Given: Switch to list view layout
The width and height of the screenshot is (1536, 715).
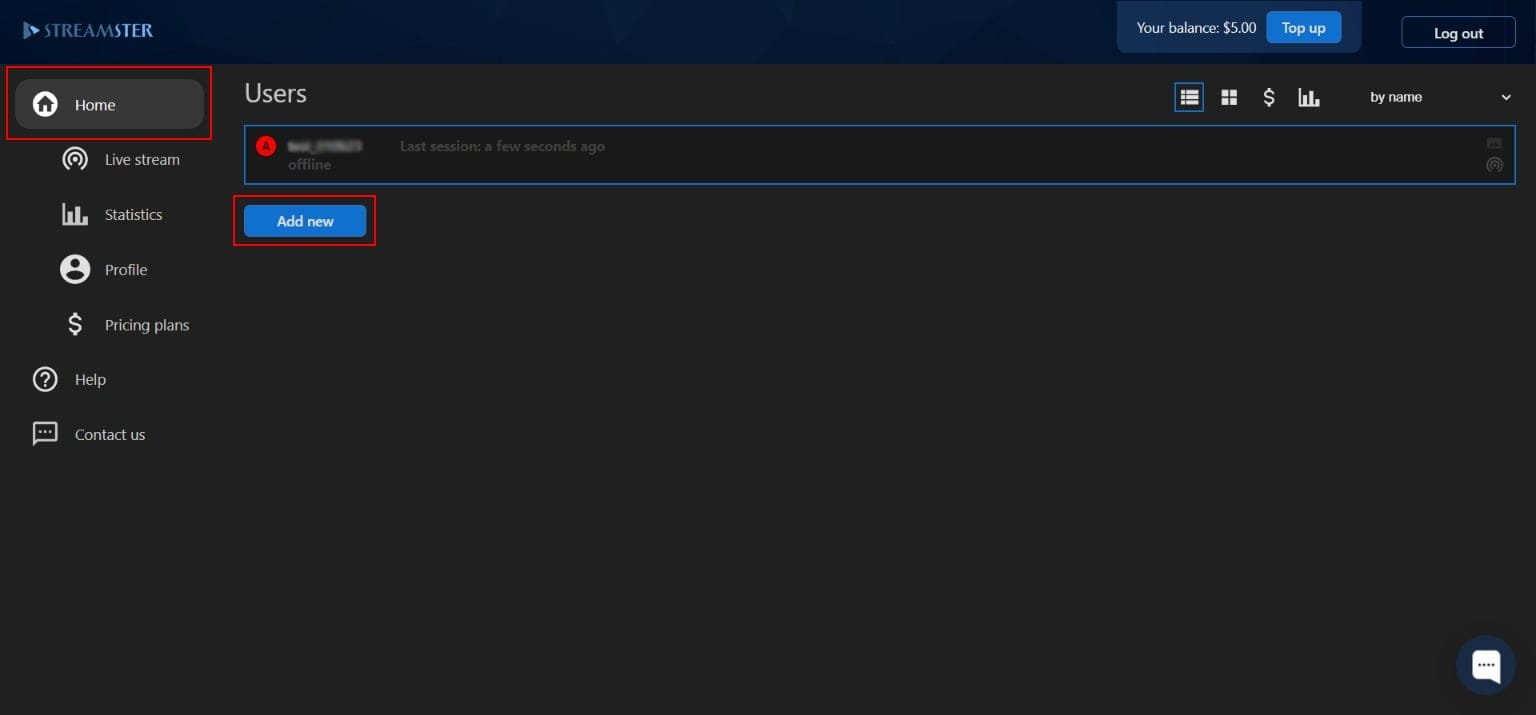Looking at the screenshot, I should 1189,97.
